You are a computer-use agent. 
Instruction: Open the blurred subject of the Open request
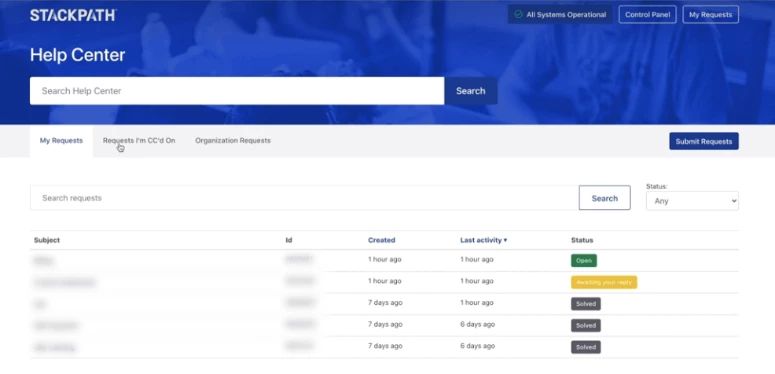pos(44,260)
